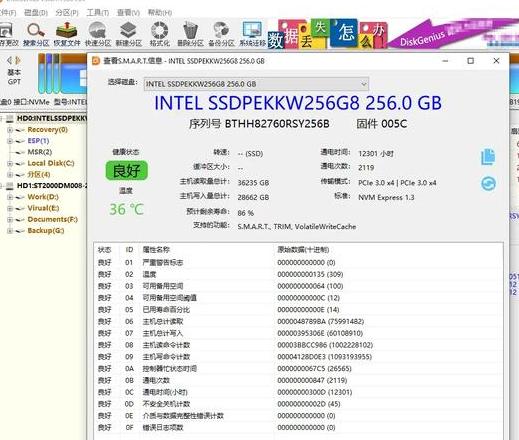Screen dimensions: 519x440
Task: Open the 工具(T) menu
Action: pyautogui.click(x=98, y=13)
